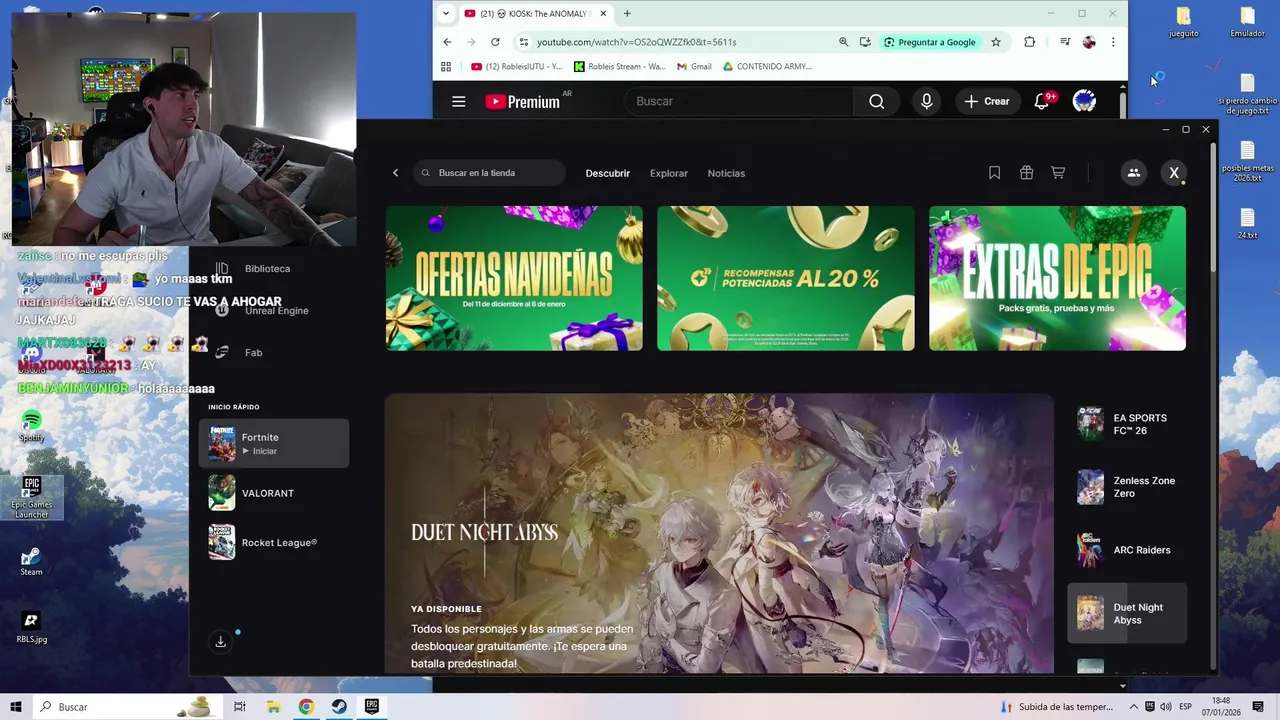Click the Chrome address bar URL
This screenshot has height=720, width=1280.
(636, 42)
